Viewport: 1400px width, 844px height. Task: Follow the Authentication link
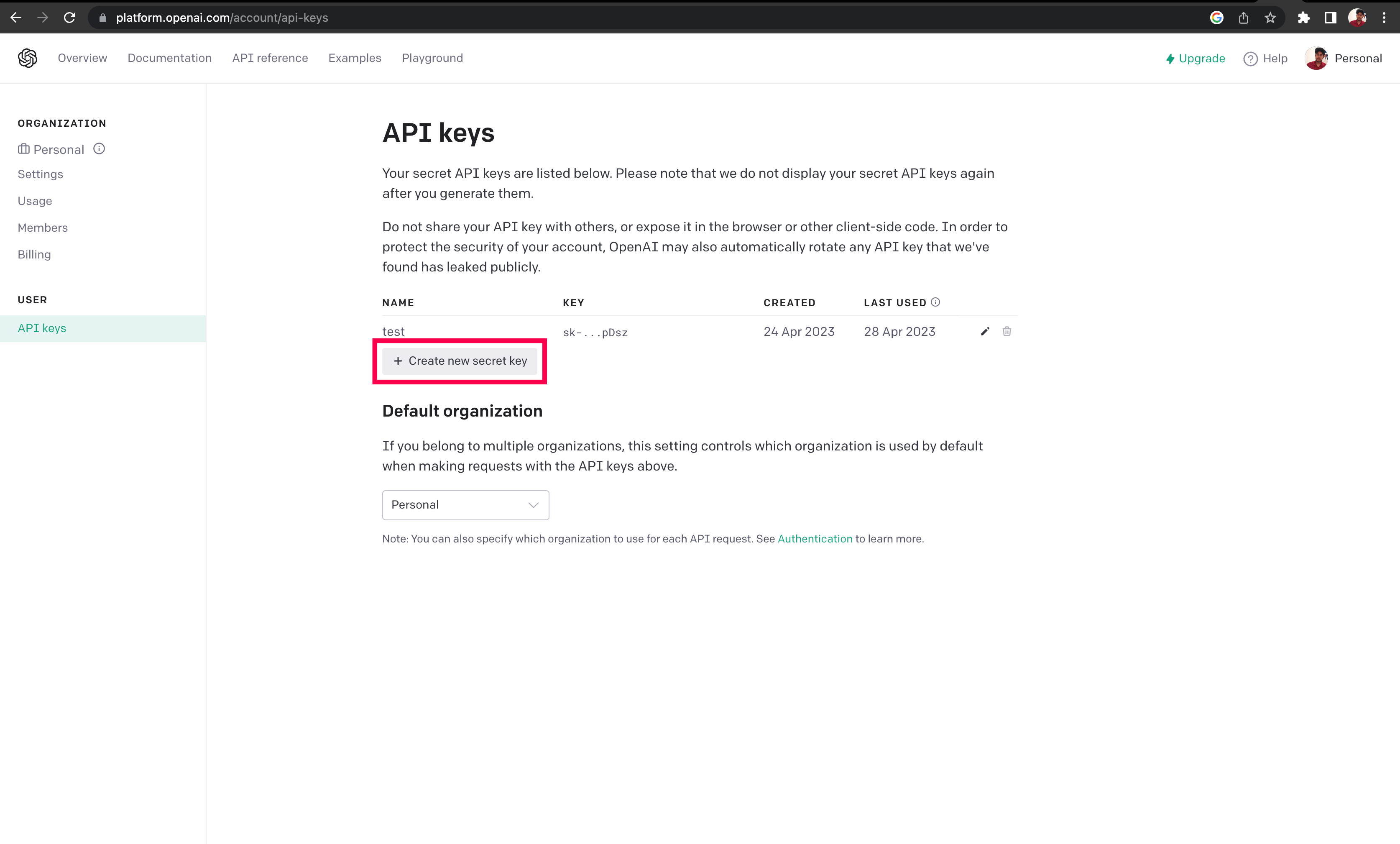point(814,539)
